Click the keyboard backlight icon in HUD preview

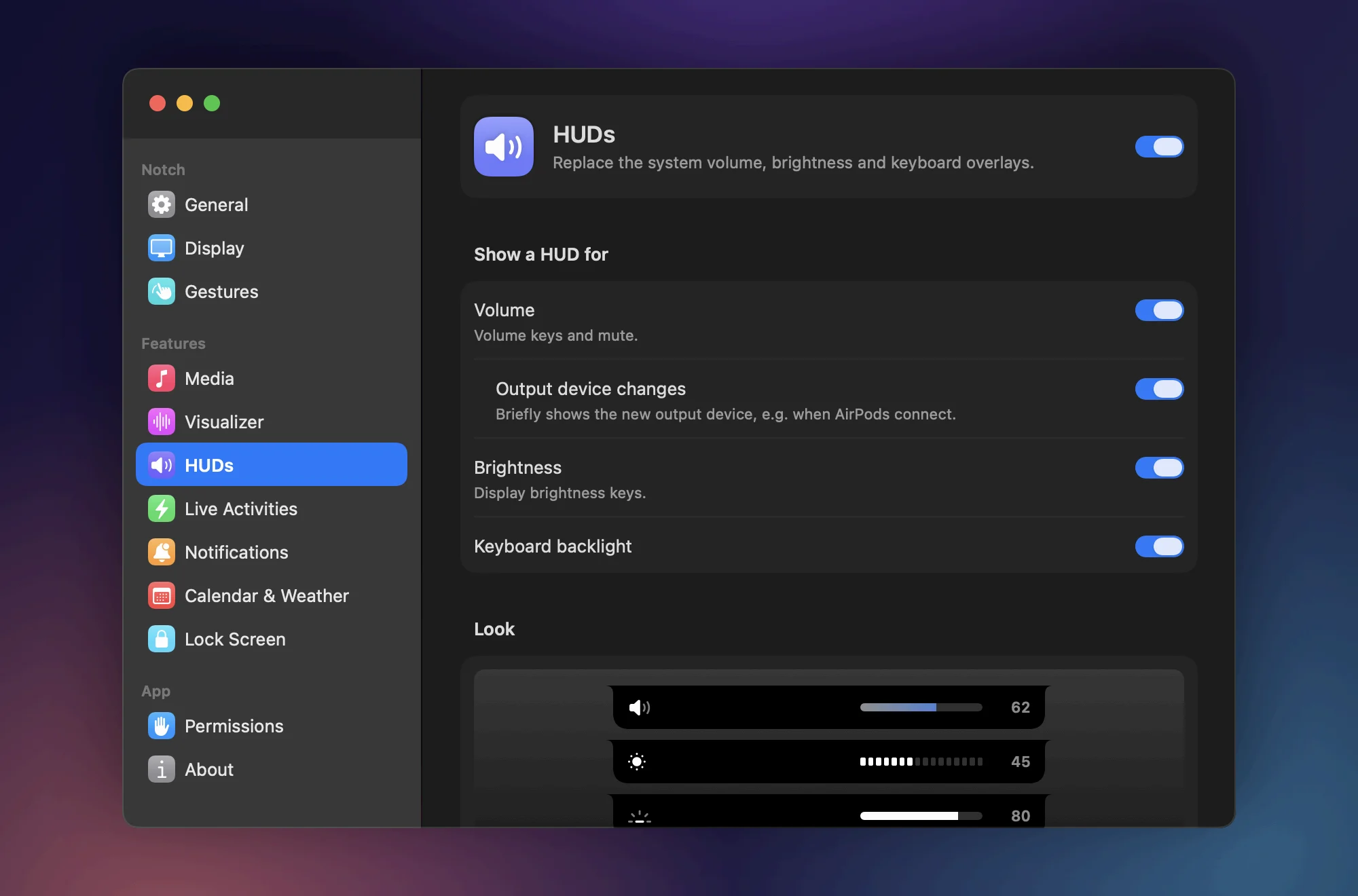[640, 817]
